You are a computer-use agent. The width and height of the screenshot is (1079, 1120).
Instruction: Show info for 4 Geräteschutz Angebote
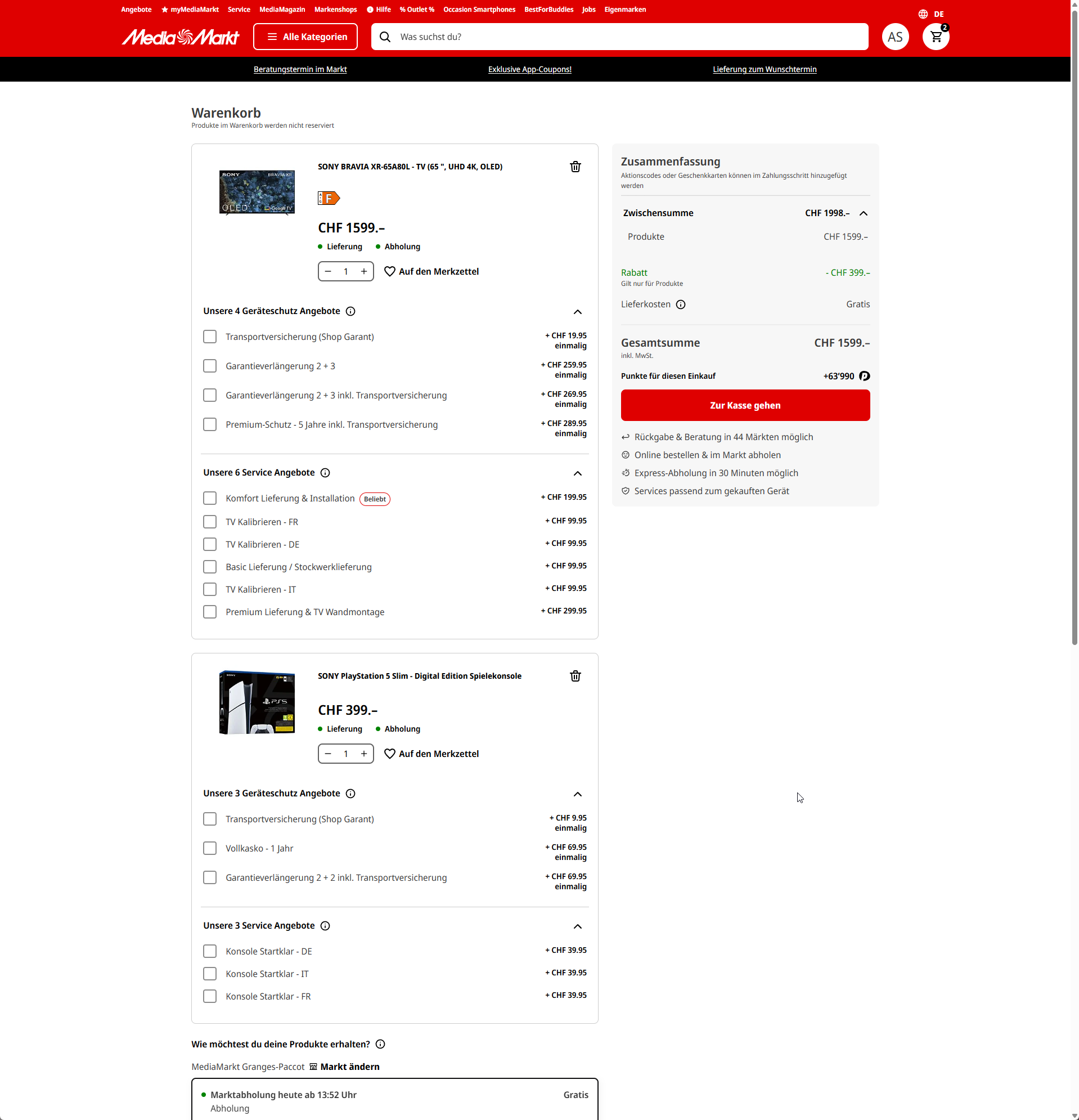[x=350, y=311]
